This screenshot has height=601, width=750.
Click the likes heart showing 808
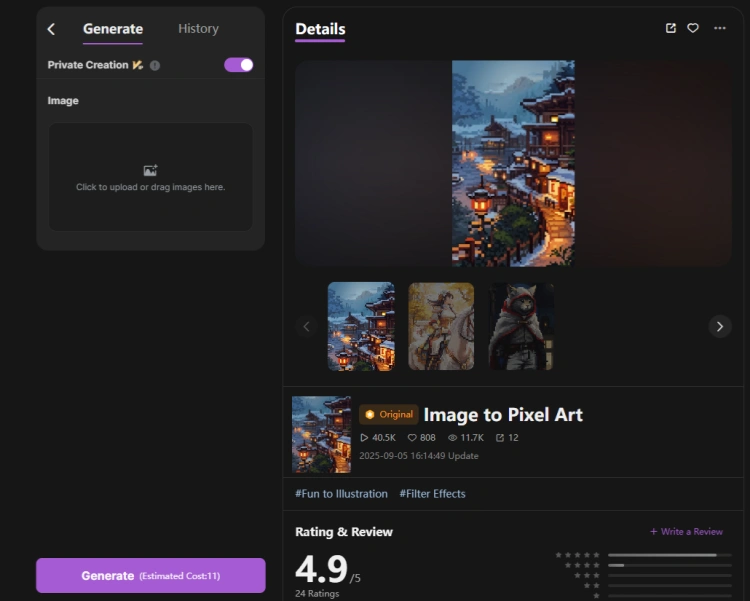(x=411, y=438)
